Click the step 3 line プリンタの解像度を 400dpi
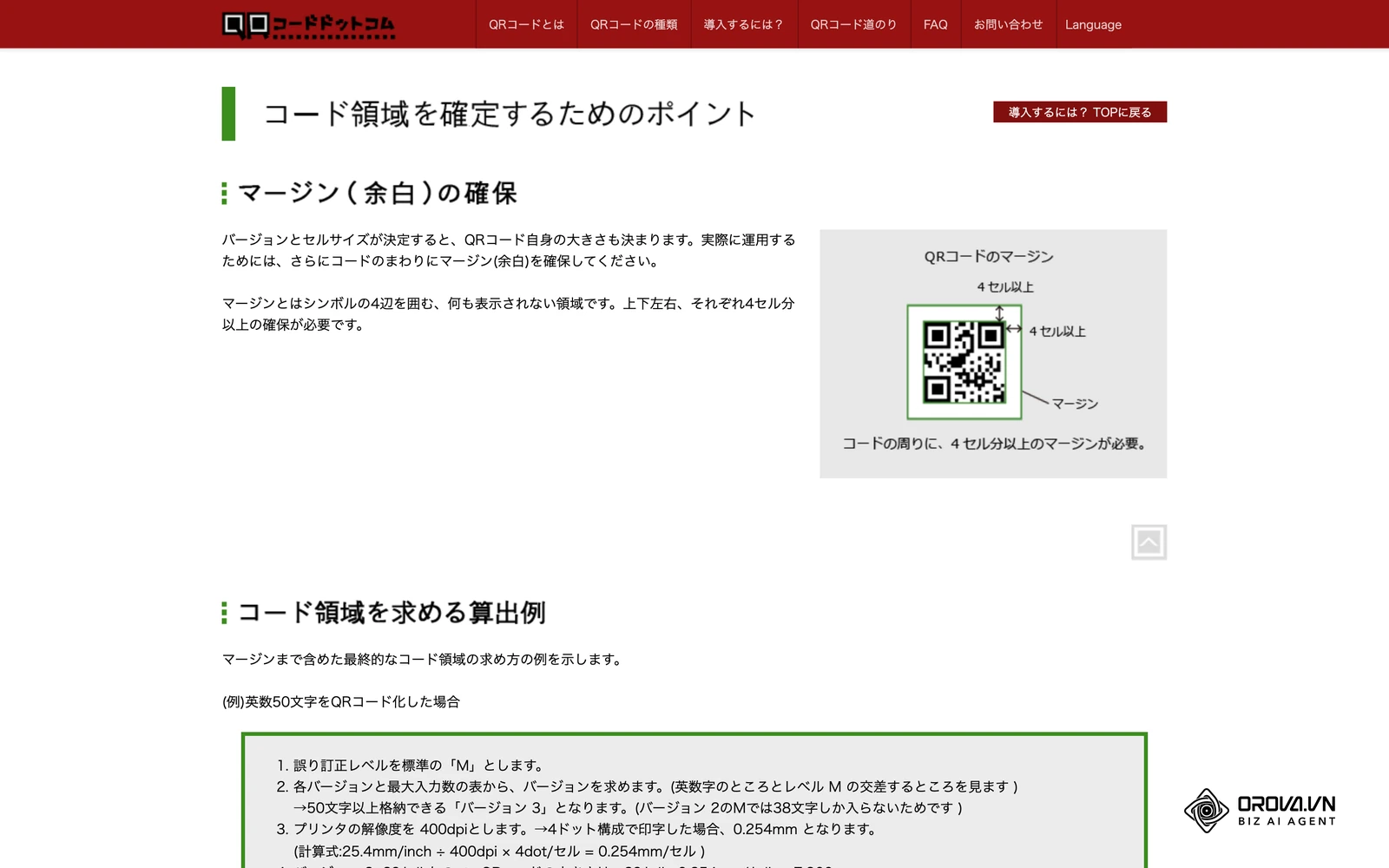1389x868 pixels. click(x=578, y=829)
